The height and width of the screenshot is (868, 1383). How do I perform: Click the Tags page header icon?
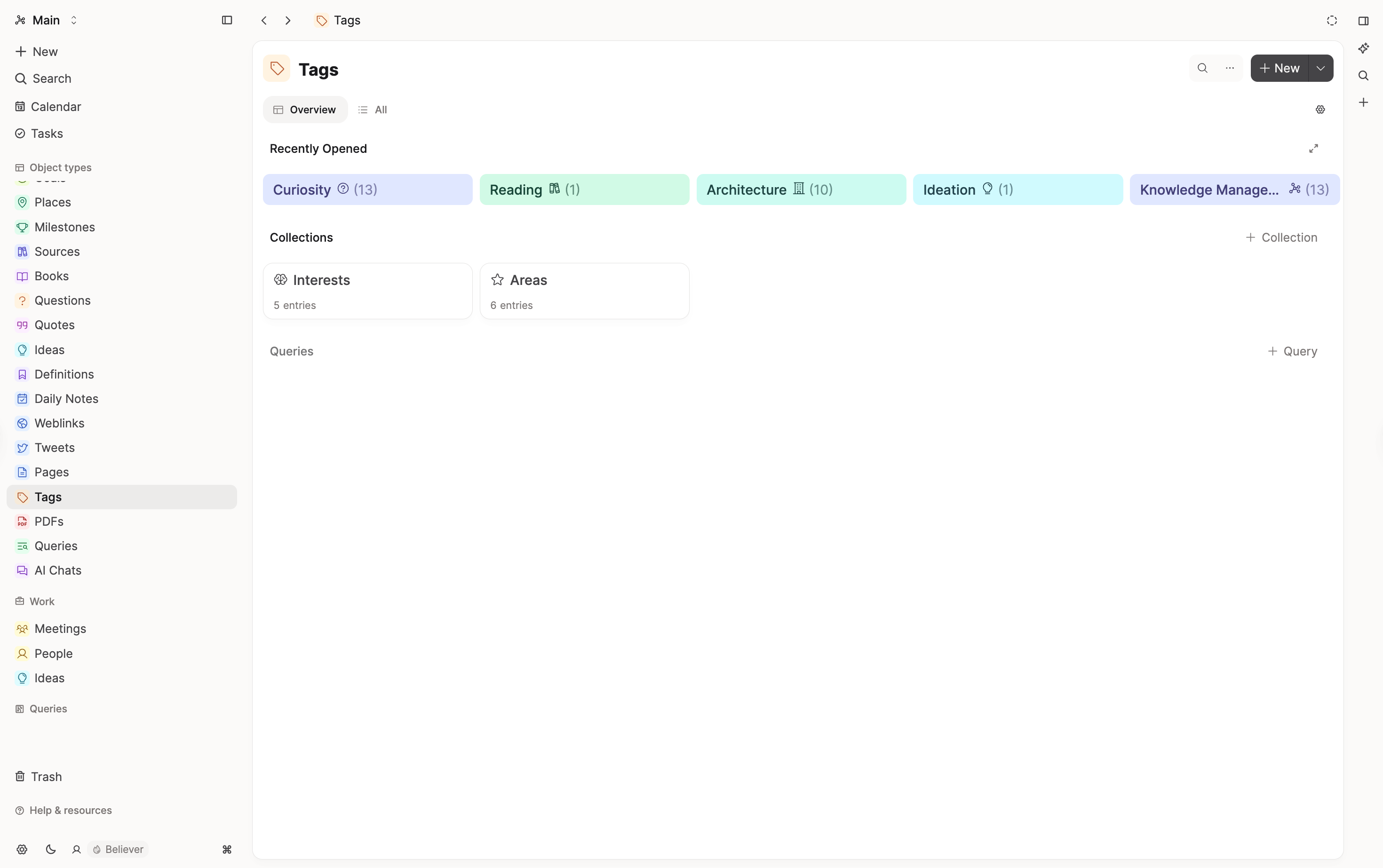[277, 68]
